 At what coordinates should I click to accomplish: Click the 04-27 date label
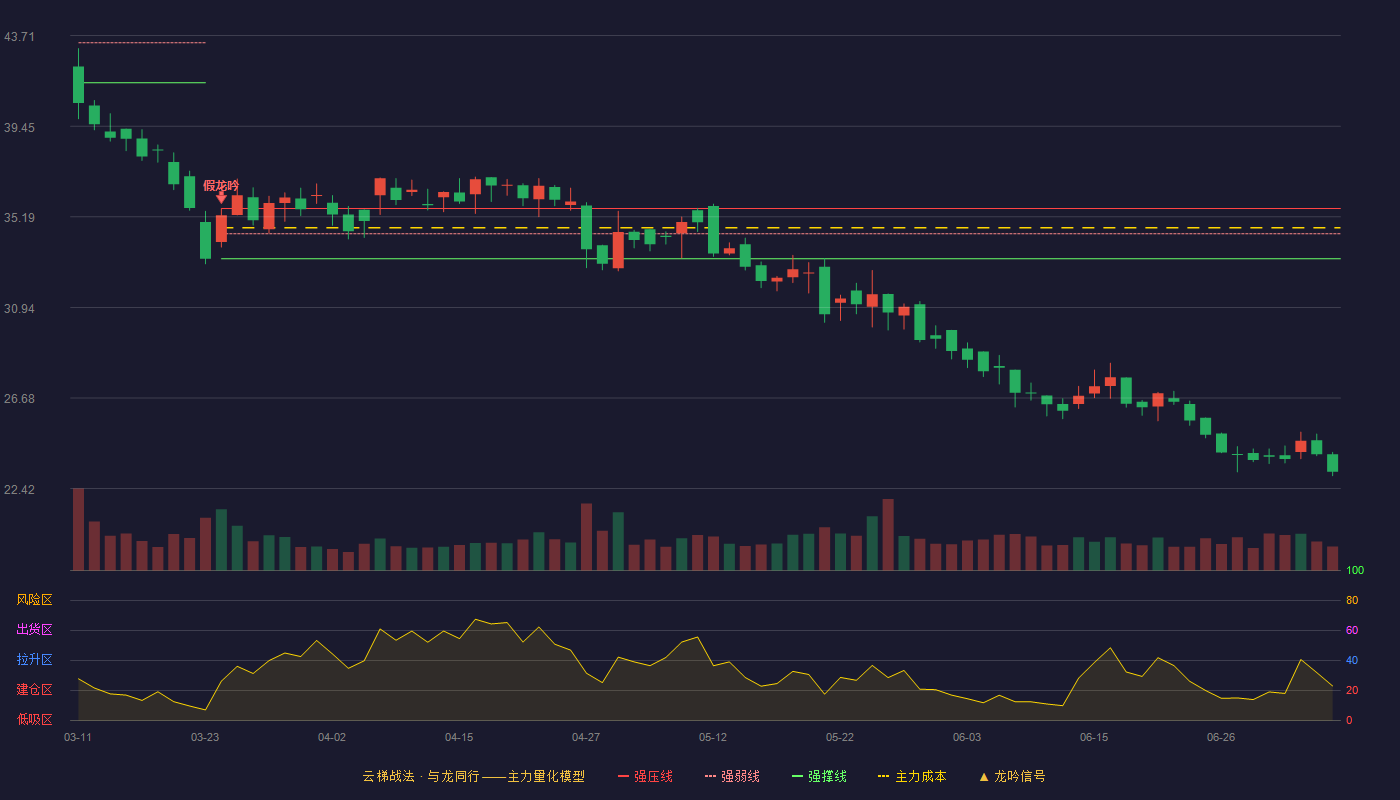click(x=586, y=737)
